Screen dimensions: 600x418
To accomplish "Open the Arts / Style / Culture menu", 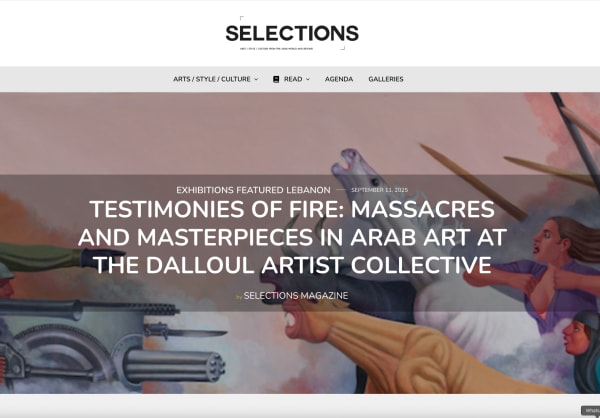I will (212, 79).
